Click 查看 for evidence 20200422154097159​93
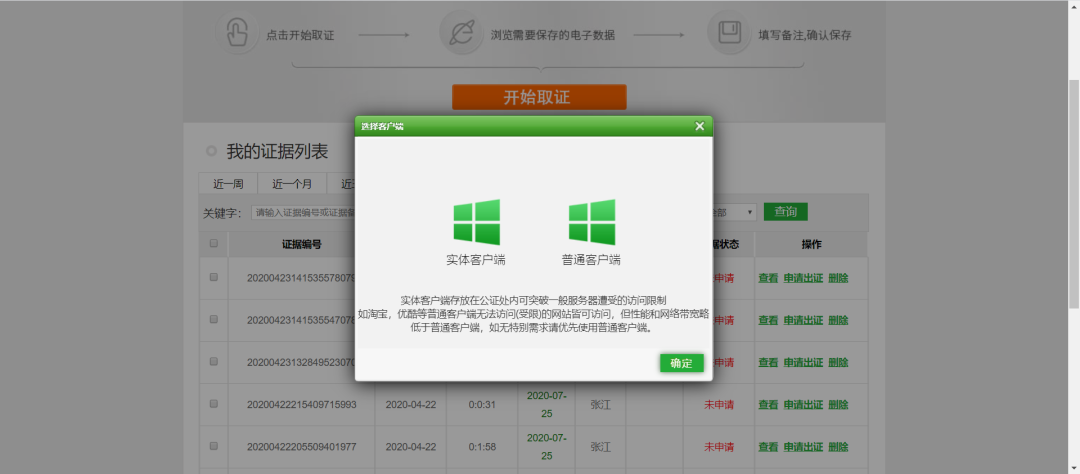This screenshot has width=1080, height=474. [x=768, y=405]
